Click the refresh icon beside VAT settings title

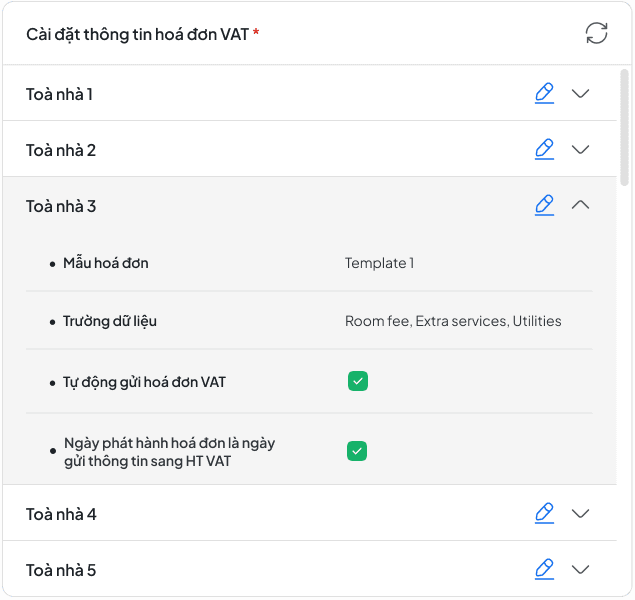(596, 33)
